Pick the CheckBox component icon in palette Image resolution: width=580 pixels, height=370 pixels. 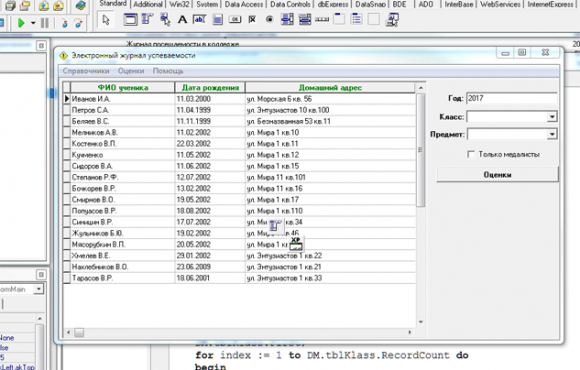coord(252,19)
